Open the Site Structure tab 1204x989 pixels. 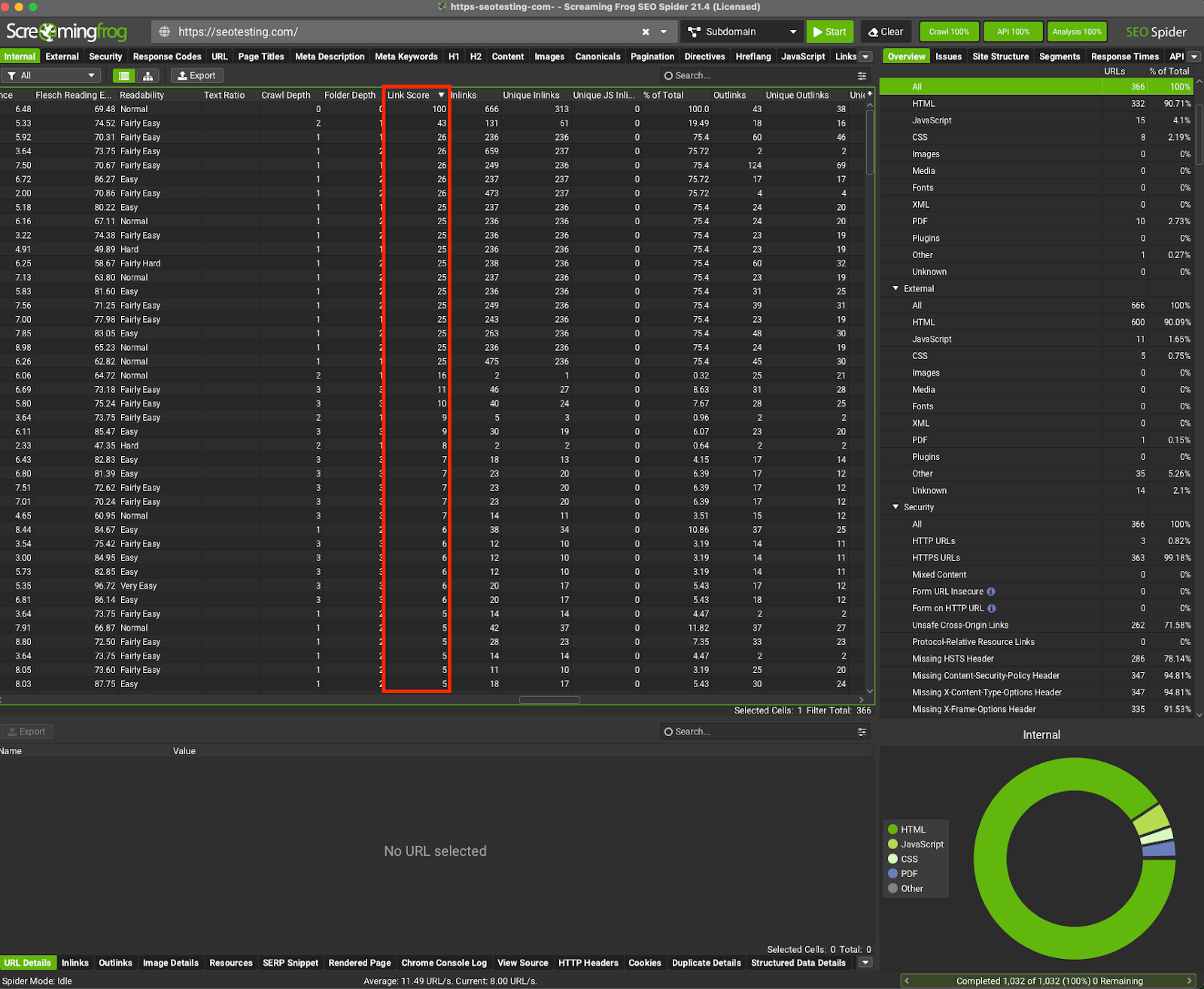pyautogui.click(x=1000, y=57)
